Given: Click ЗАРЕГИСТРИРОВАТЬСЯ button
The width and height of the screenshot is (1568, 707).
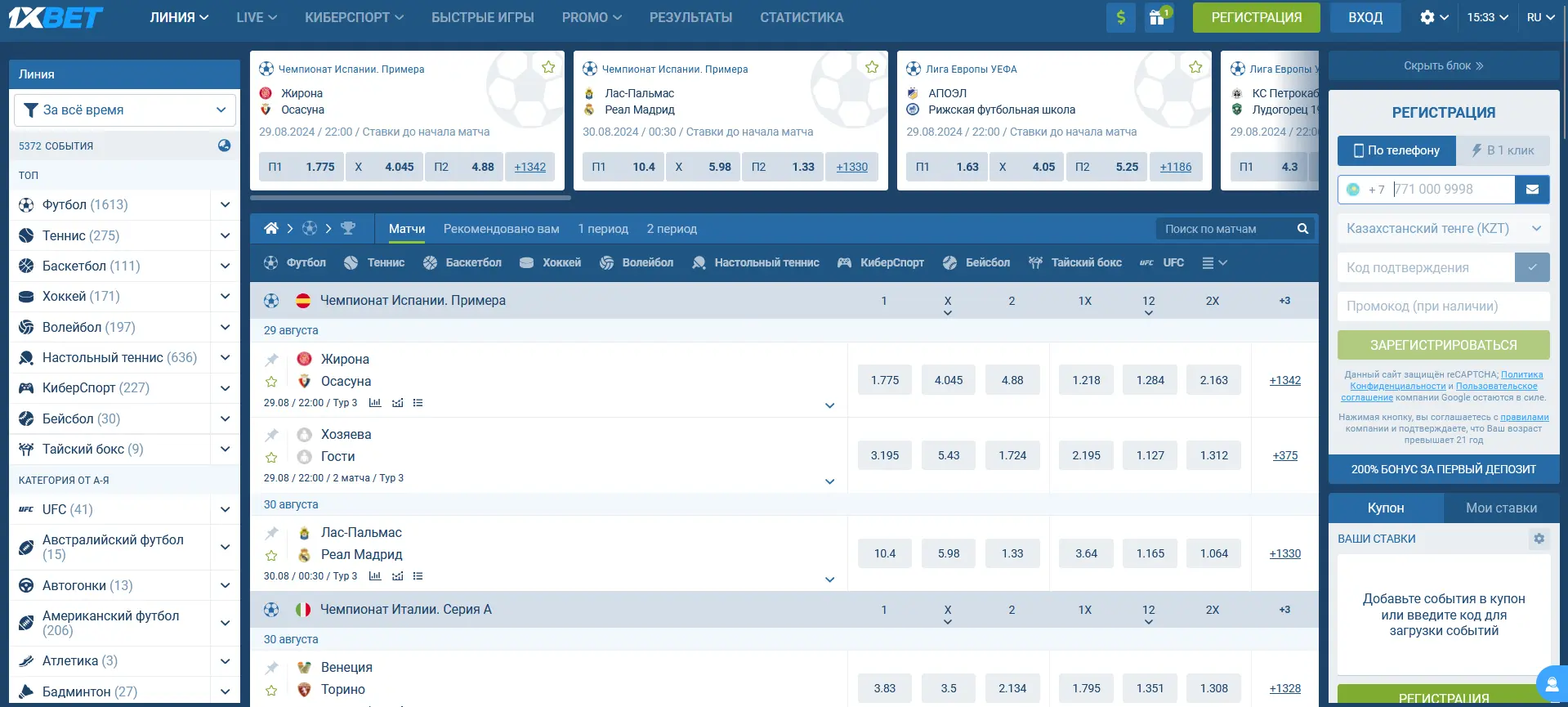Looking at the screenshot, I should tap(1444, 345).
